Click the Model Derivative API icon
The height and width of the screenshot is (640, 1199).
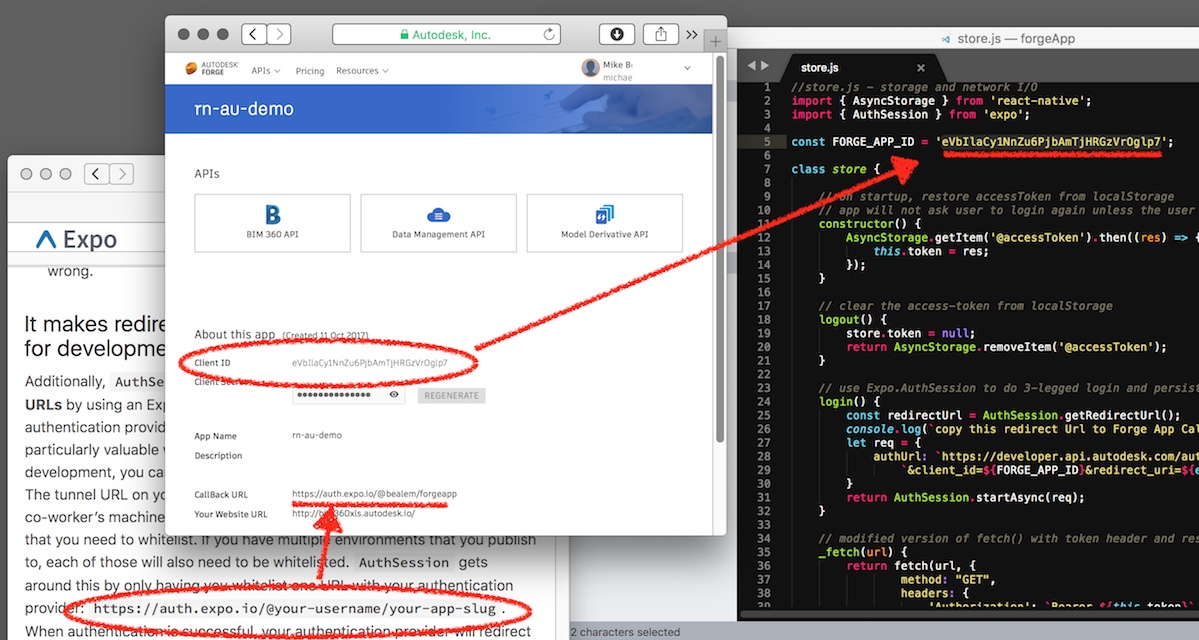point(604,214)
